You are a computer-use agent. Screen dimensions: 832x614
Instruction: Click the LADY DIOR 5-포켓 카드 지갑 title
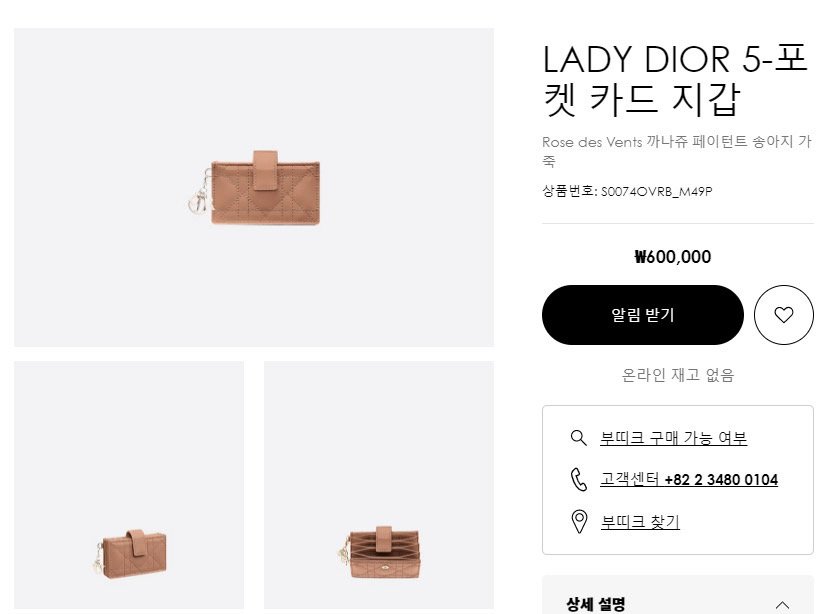pyautogui.click(x=675, y=79)
